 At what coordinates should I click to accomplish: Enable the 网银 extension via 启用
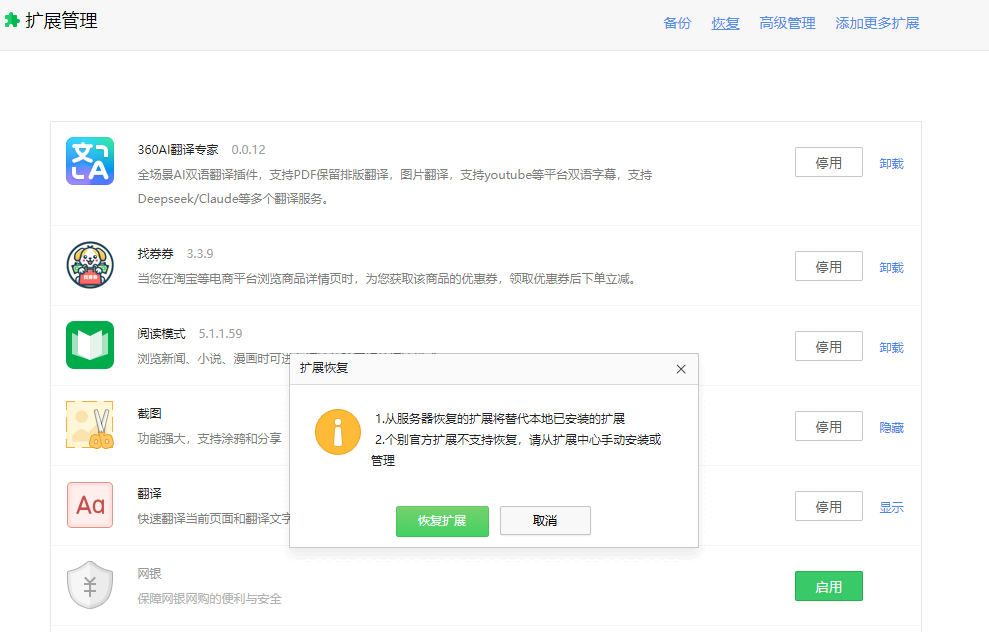click(828, 585)
